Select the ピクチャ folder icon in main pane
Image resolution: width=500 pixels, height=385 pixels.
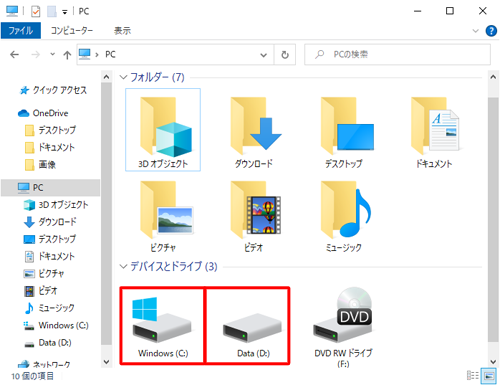[166, 210]
